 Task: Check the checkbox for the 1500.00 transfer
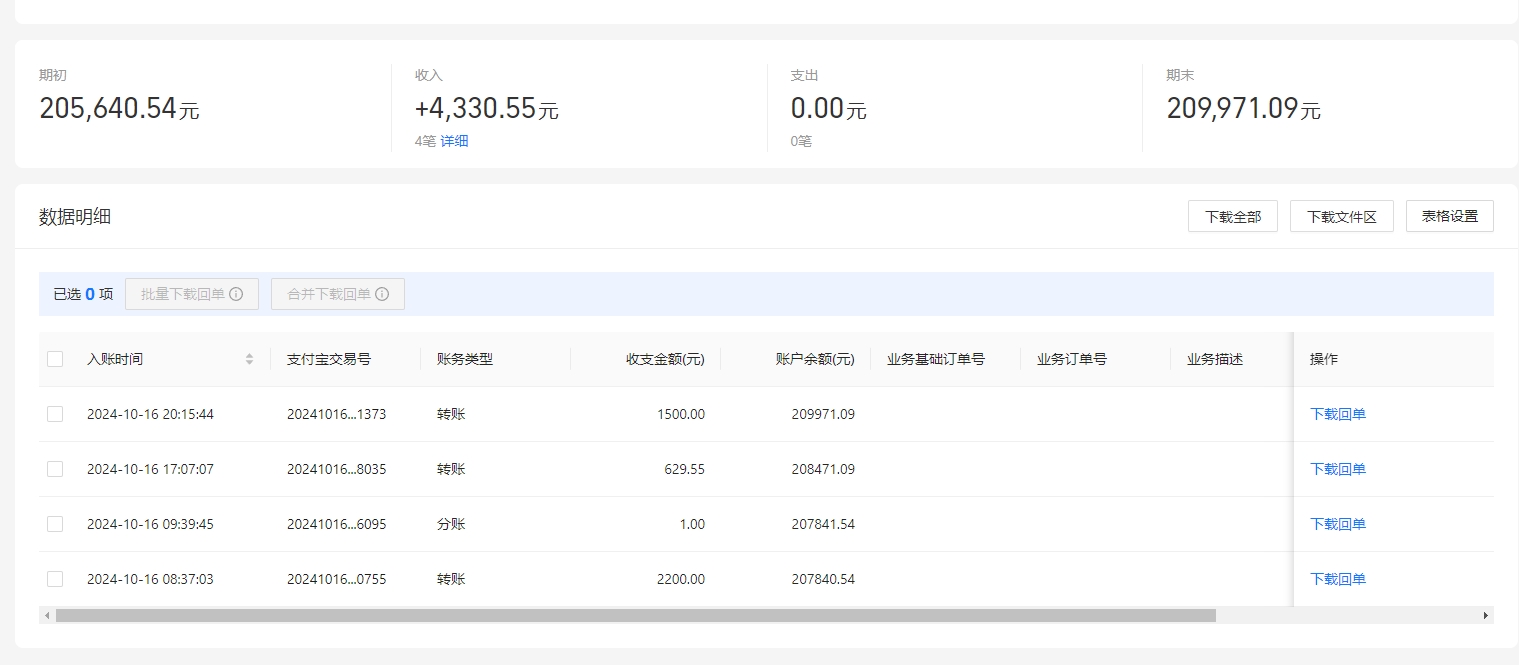(55, 413)
